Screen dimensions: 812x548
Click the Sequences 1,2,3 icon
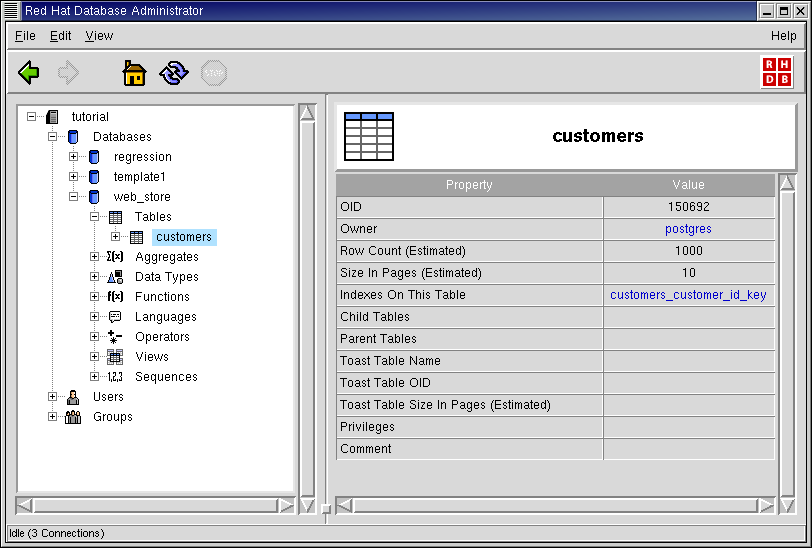click(x=115, y=377)
